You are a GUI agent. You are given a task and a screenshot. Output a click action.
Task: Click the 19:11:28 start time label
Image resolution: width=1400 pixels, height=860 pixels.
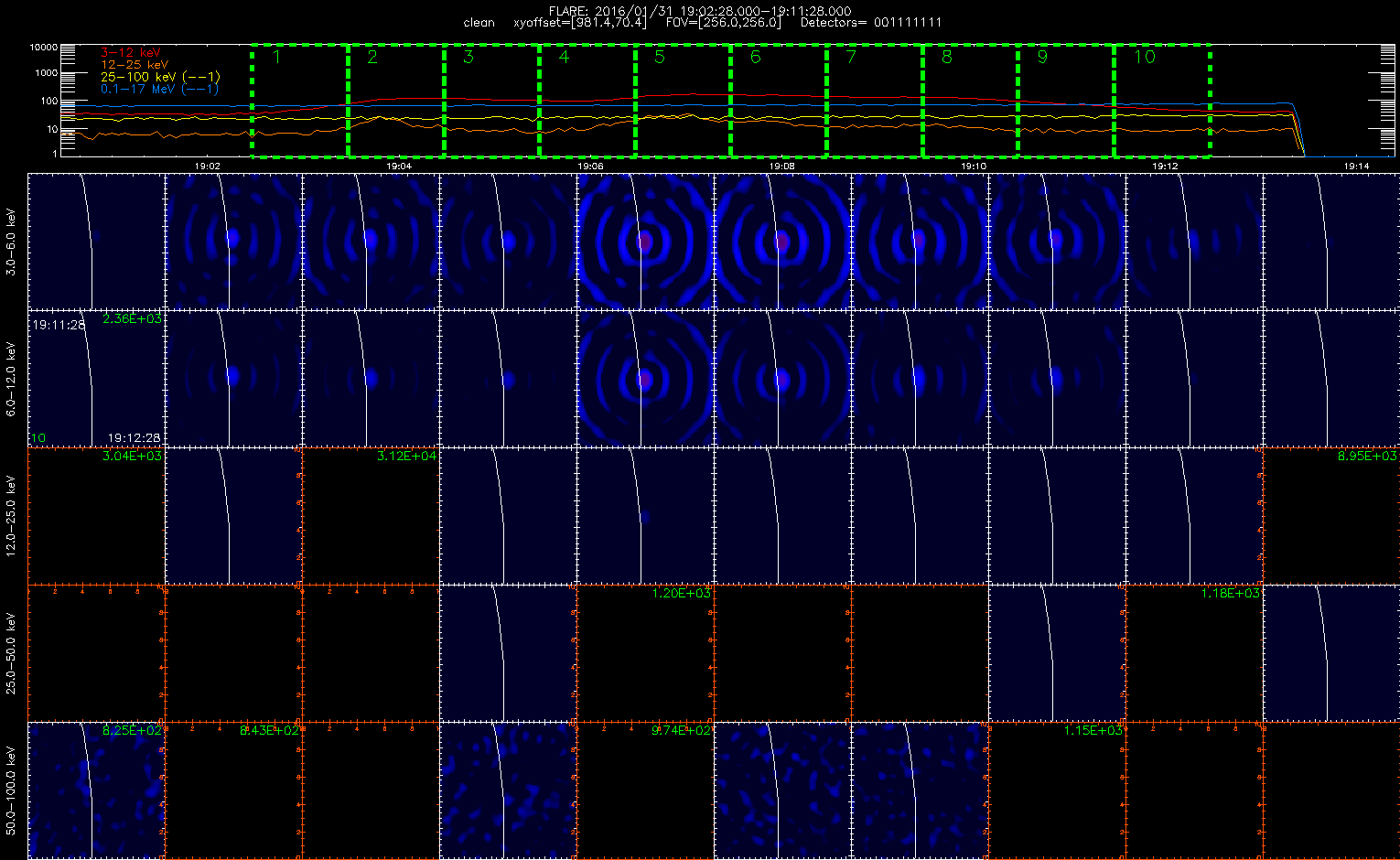point(59,326)
